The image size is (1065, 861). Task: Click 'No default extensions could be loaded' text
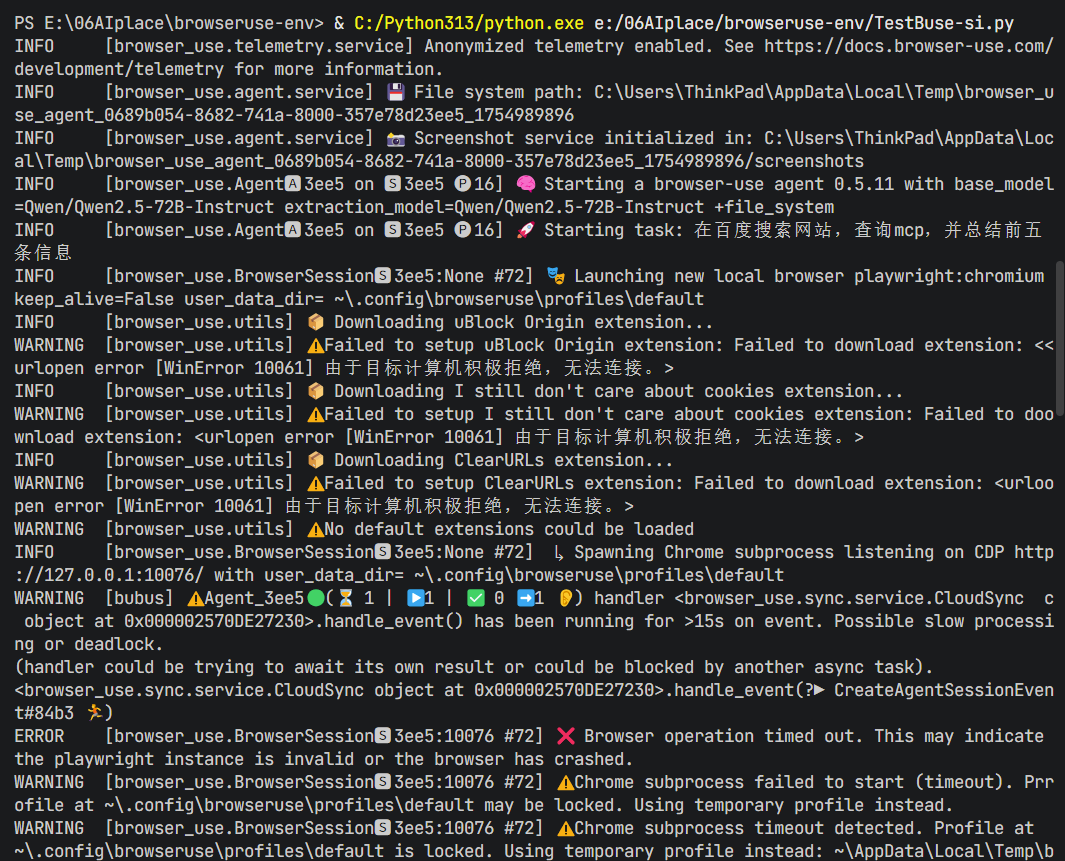[x=509, y=530]
